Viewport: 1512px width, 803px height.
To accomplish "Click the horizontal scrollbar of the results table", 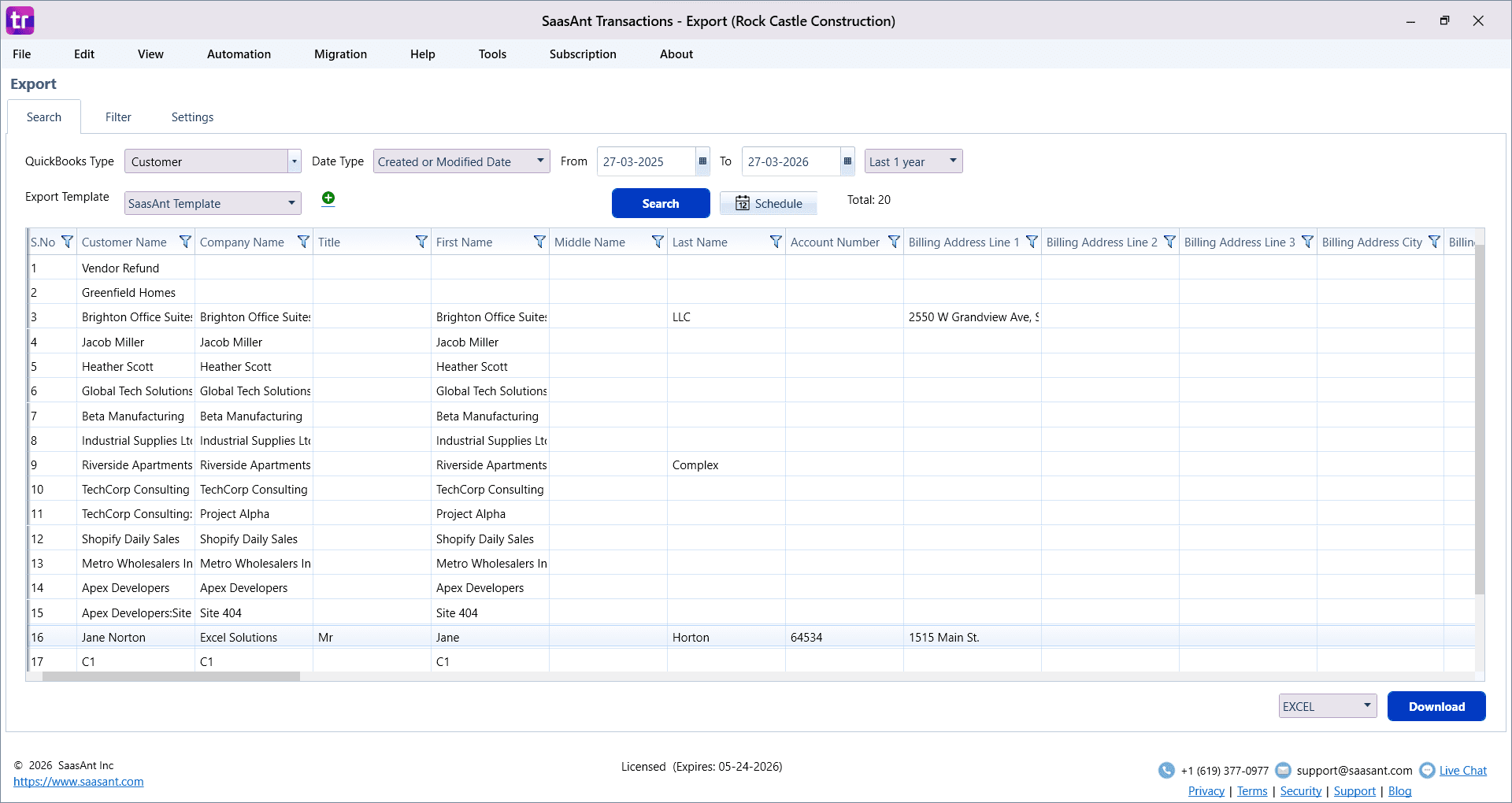I will (x=172, y=676).
